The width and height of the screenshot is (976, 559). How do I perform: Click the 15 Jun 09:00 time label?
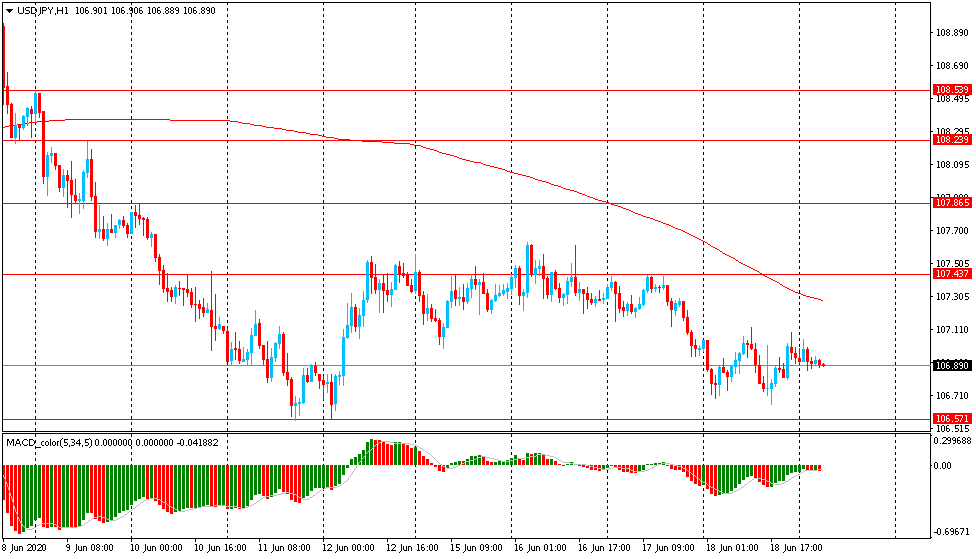(x=476, y=548)
